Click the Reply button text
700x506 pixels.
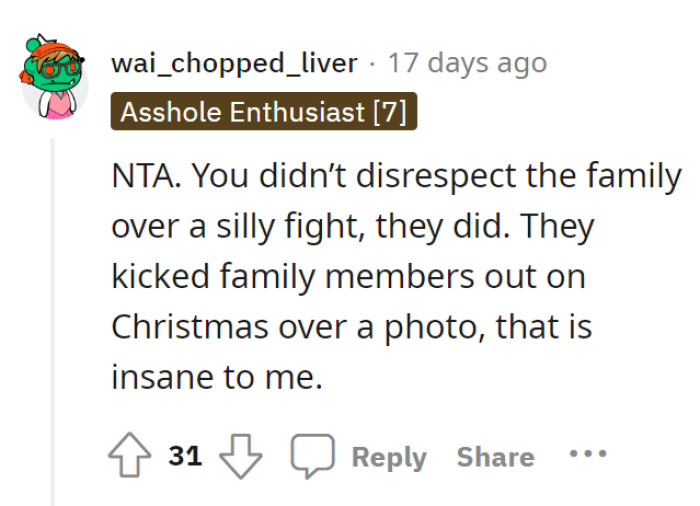click(x=389, y=457)
